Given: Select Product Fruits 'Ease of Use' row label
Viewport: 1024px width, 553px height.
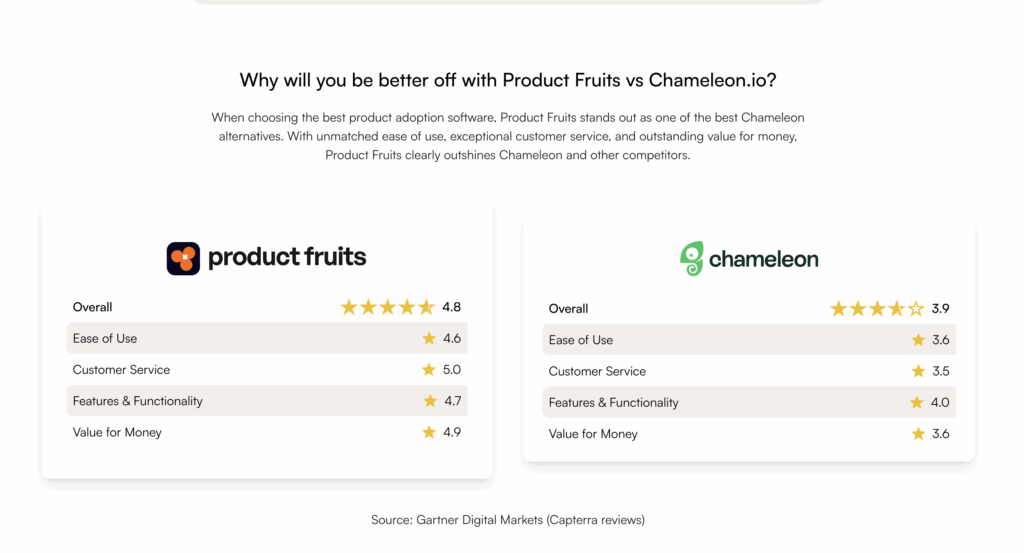Looking at the screenshot, I should click(105, 339).
